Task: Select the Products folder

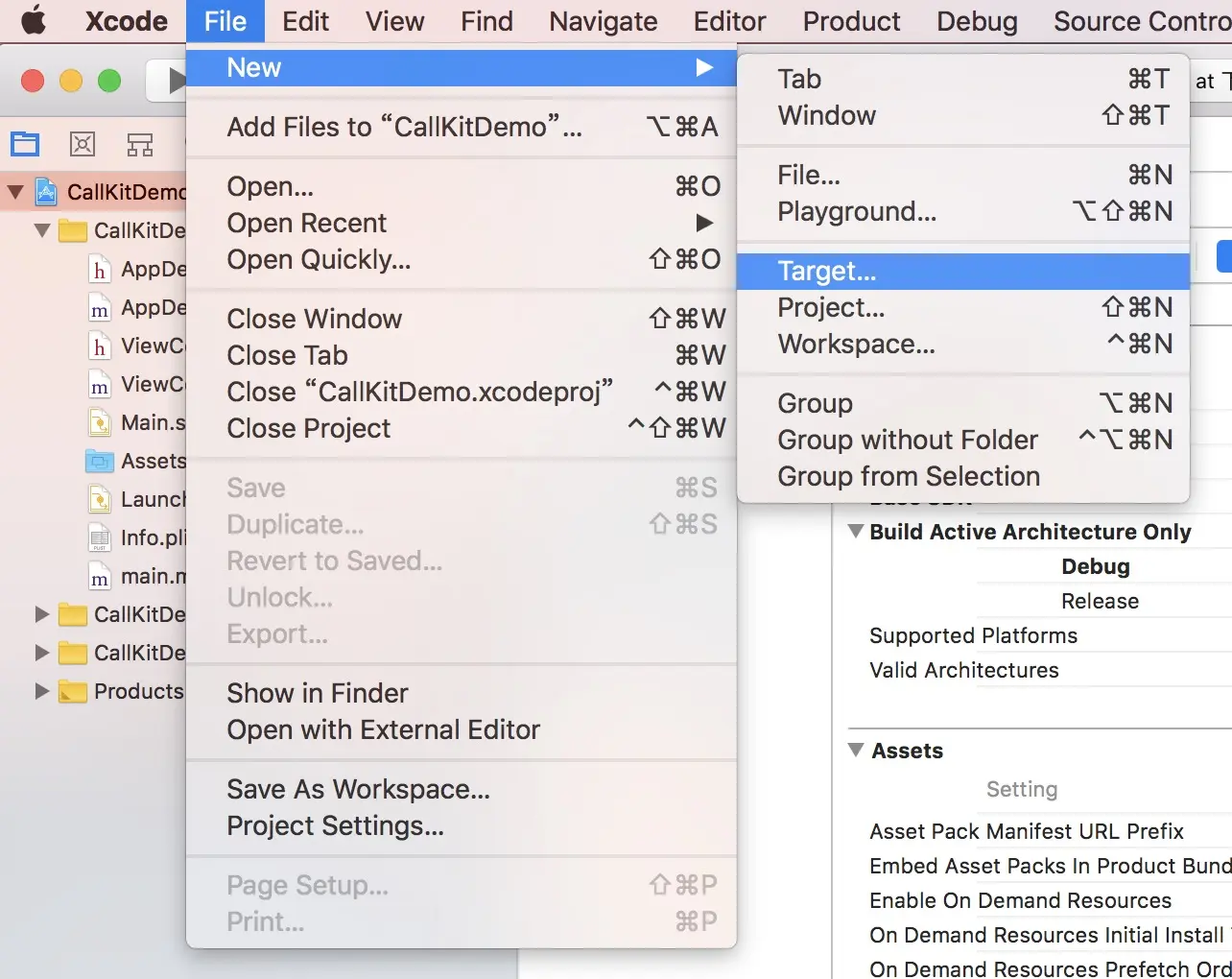Action: click(x=121, y=691)
